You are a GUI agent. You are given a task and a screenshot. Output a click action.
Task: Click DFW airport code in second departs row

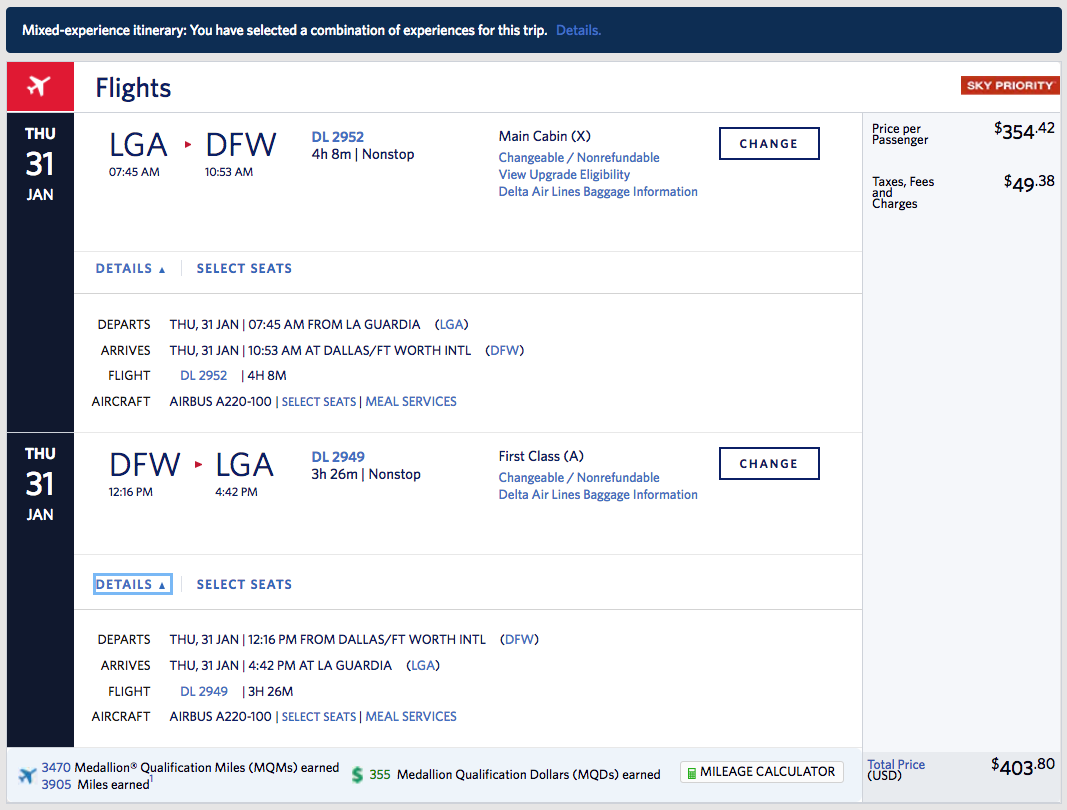click(519, 640)
